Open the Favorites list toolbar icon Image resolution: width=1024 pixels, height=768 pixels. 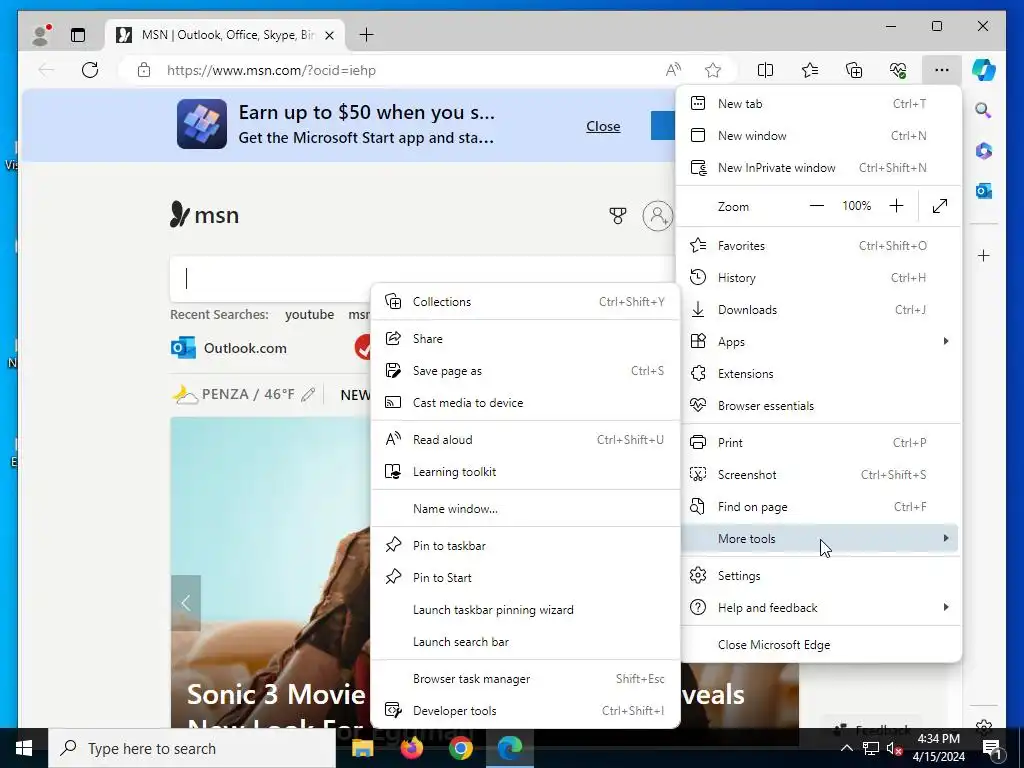click(810, 70)
